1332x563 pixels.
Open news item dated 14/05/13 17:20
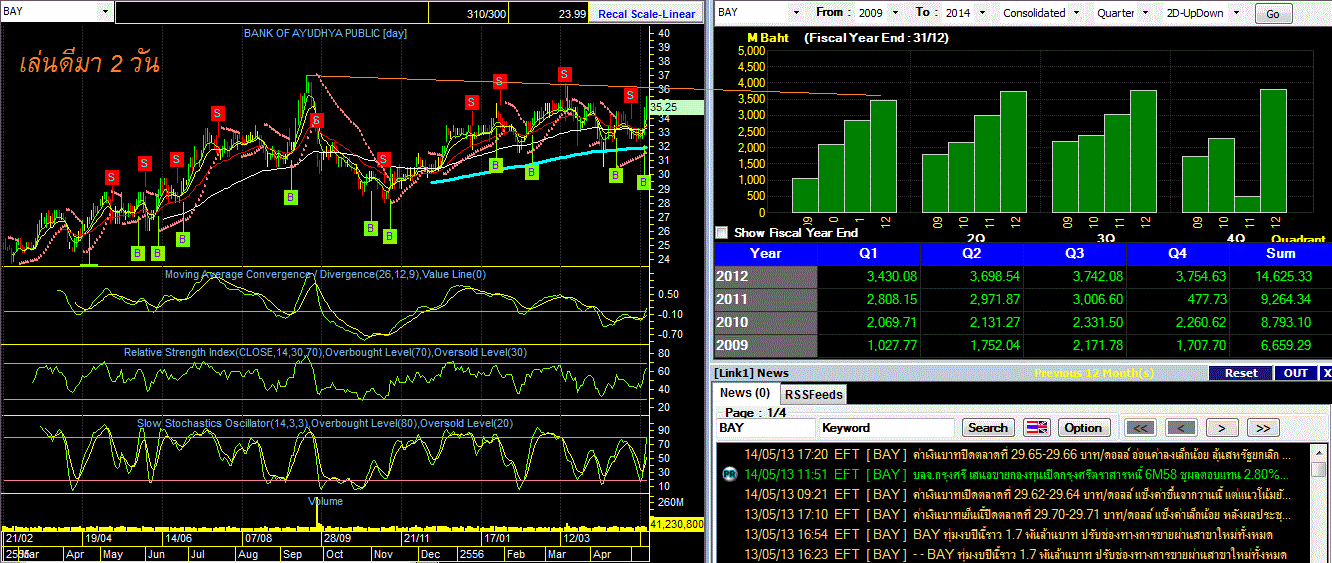1015,453
